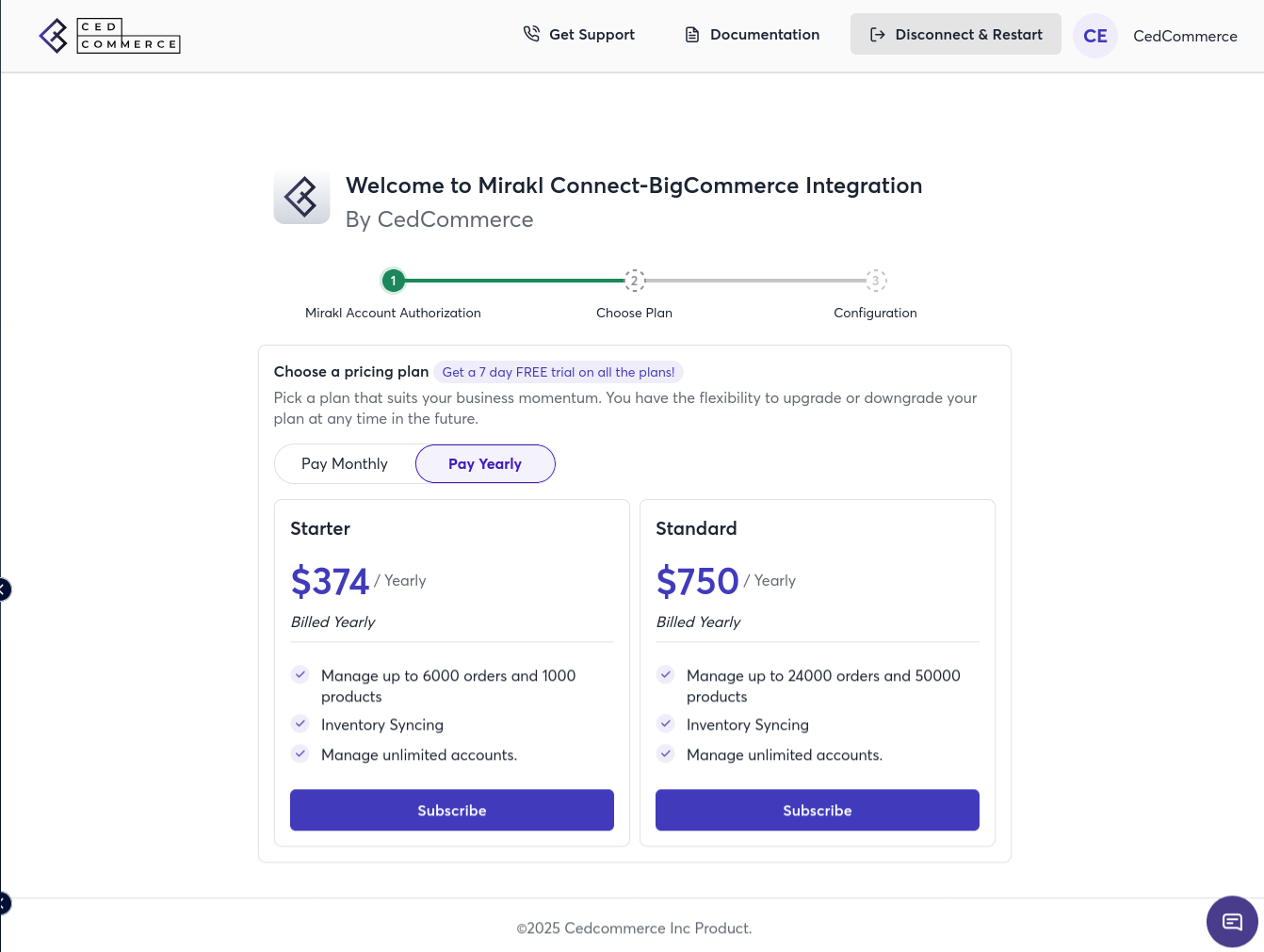Open the CedCommerce account menu
The height and width of the screenshot is (952, 1264).
[1184, 36]
